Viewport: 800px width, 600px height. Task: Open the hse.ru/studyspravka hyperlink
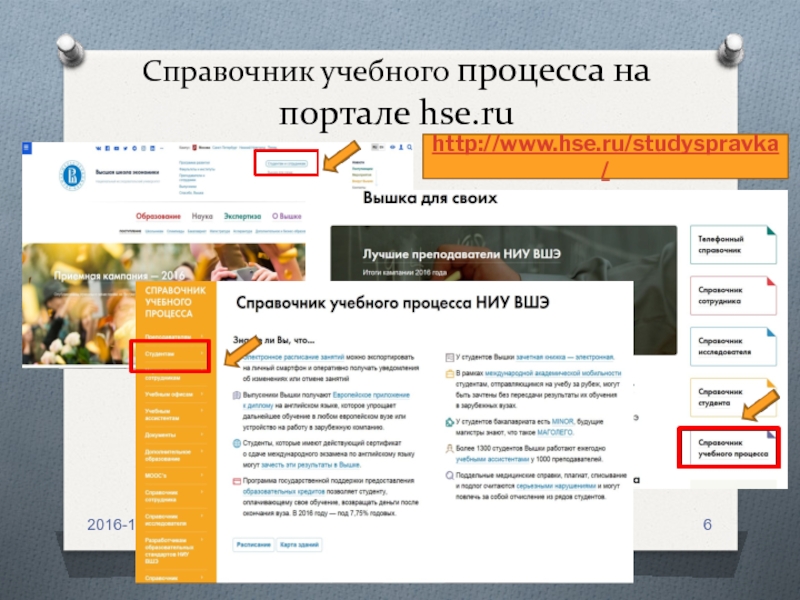tap(607, 156)
